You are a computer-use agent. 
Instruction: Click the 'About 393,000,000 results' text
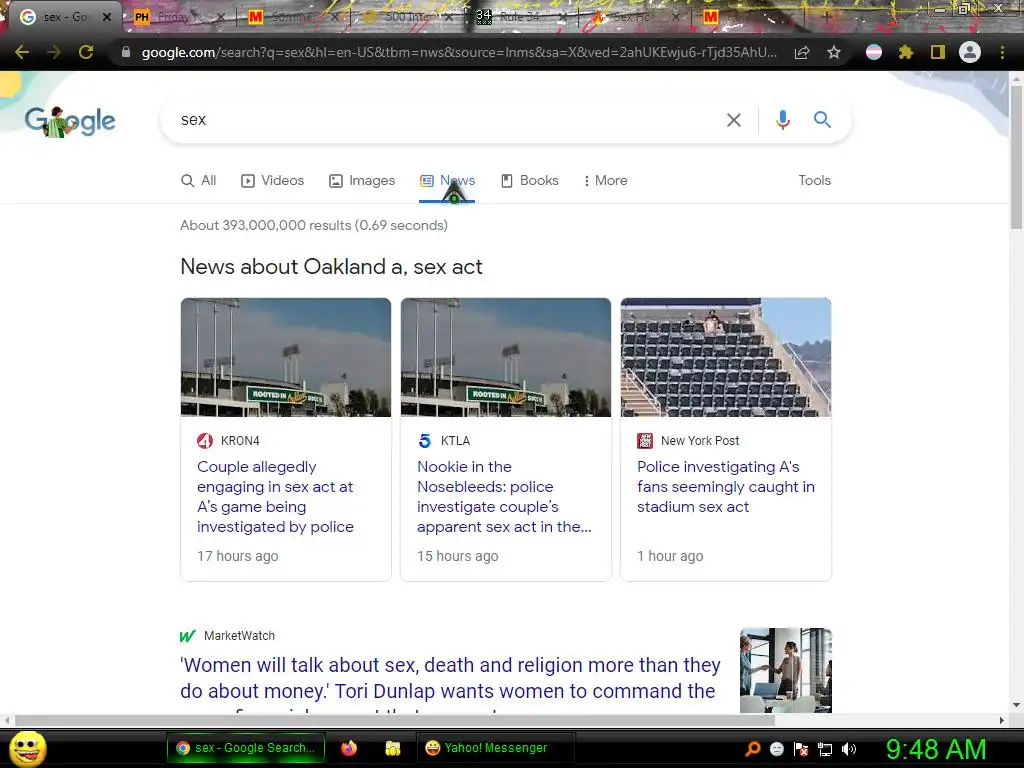coord(314,225)
